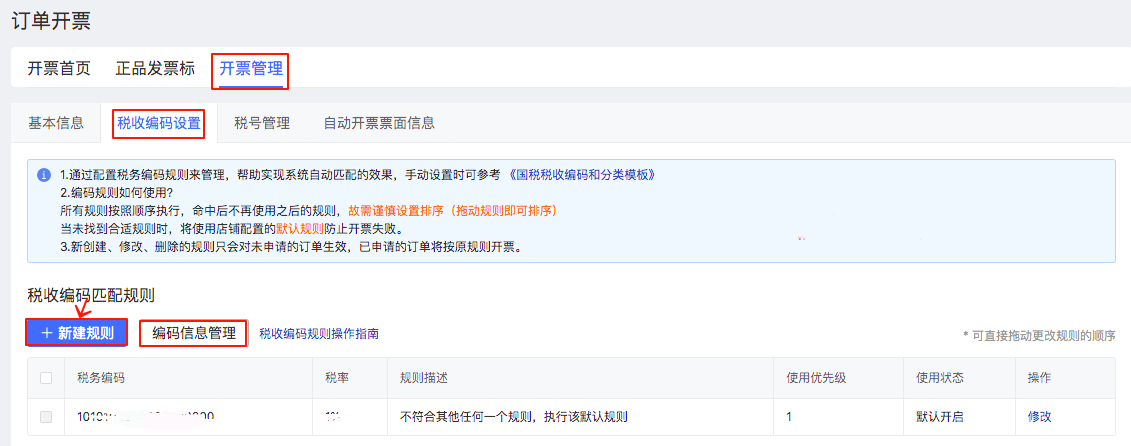Image resolution: width=1131 pixels, height=446 pixels.
Task: Select the 税收编码设置 sub-tab
Action: (159, 123)
